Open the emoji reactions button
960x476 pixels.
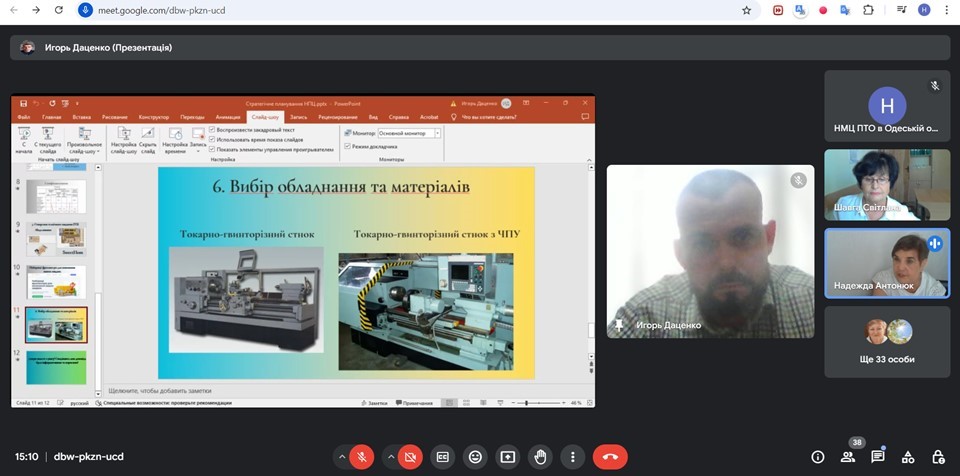pyautogui.click(x=475, y=457)
